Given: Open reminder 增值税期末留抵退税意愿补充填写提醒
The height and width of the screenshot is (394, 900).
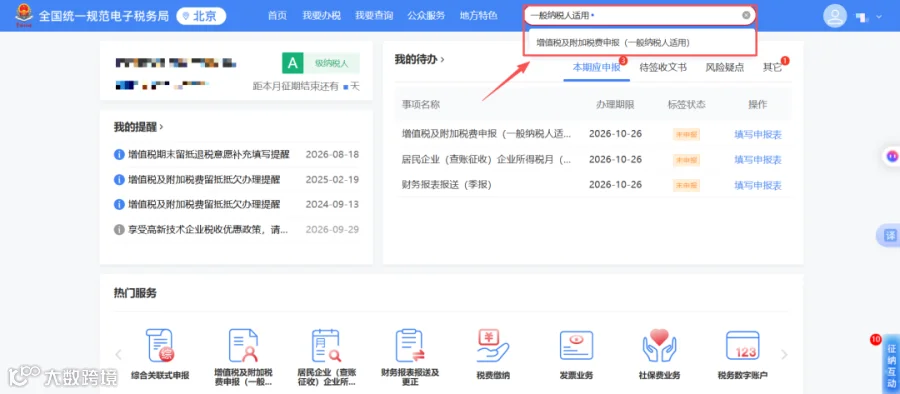Looking at the screenshot, I should pyautogui.click(x=209, y=154).
